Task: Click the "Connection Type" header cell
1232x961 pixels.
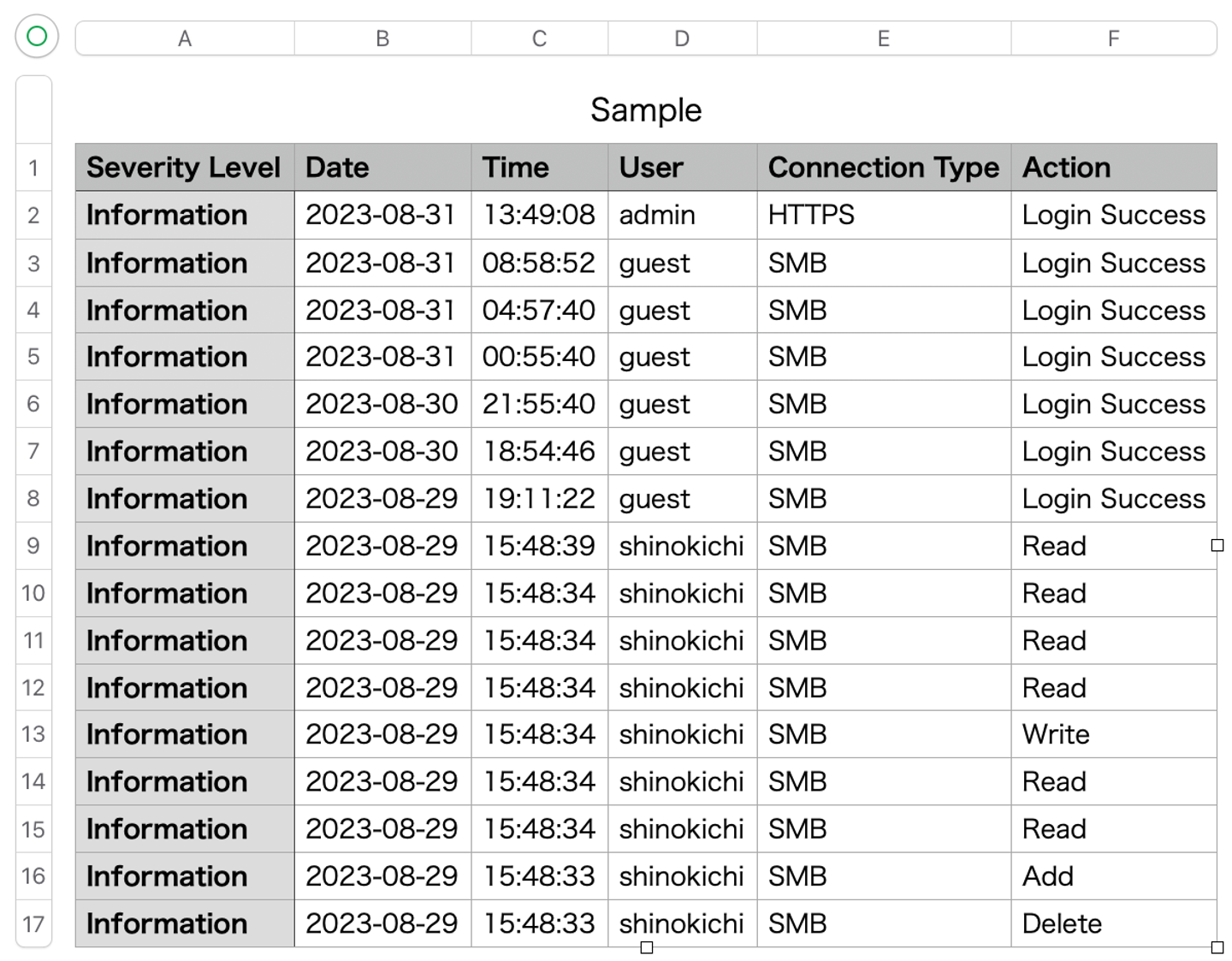Action: (883, 168)
